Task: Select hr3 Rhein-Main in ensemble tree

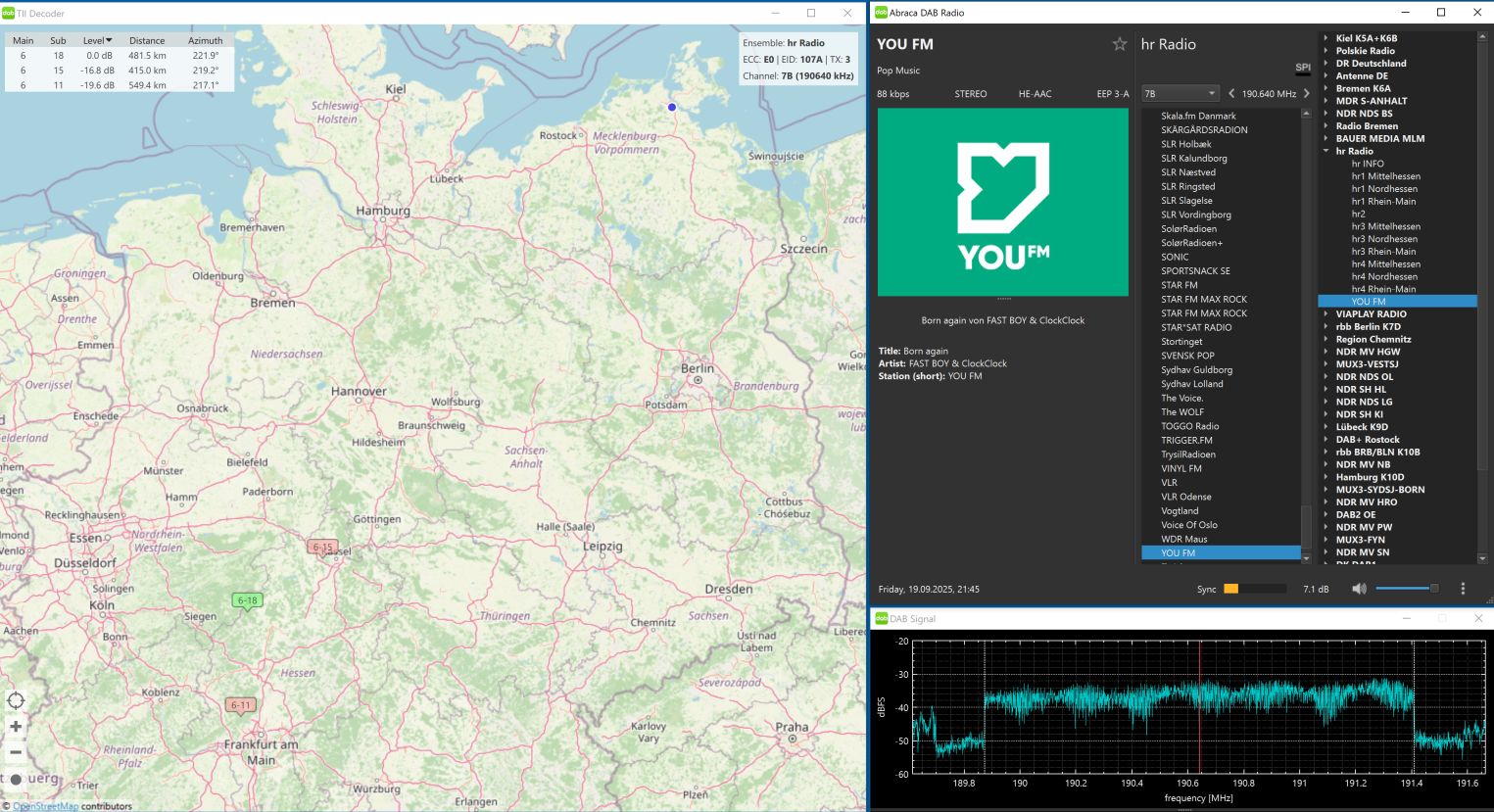Action: click(1383, 252)
